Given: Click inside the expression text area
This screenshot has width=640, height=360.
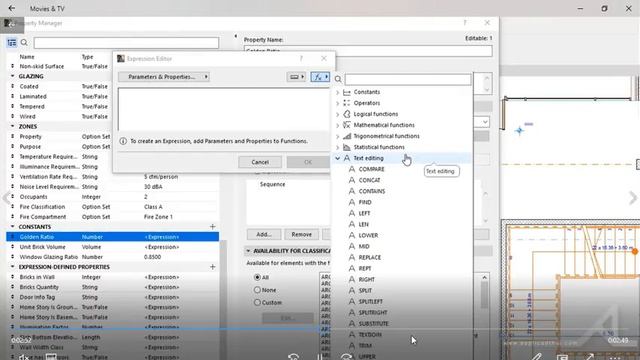Looking at the screenshot, I should pyautogui.click(x=224, y=109).
